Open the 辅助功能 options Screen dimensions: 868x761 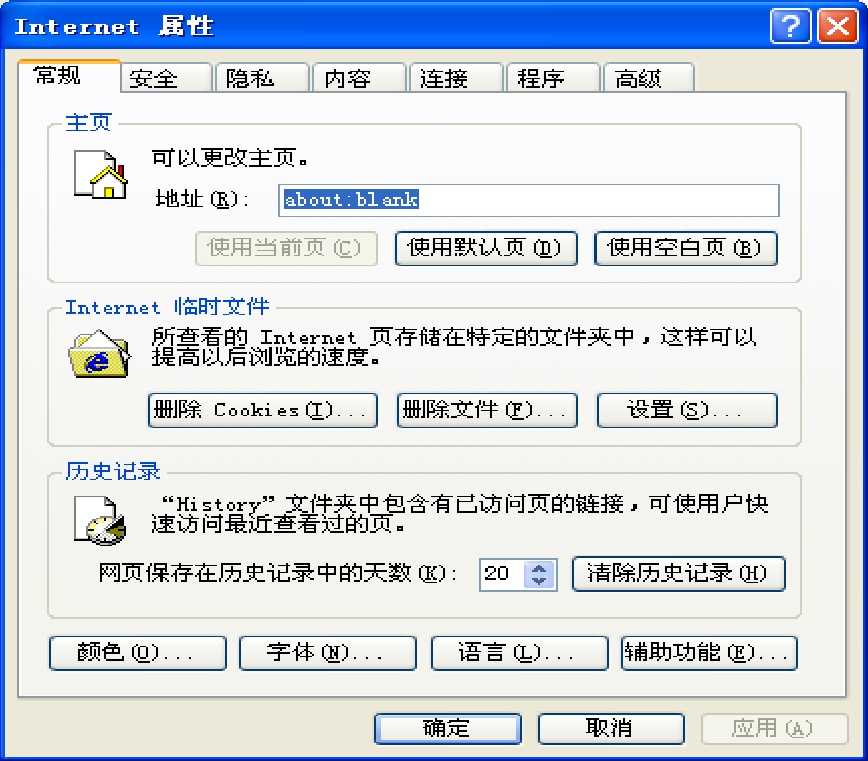(x=709, y=654)
